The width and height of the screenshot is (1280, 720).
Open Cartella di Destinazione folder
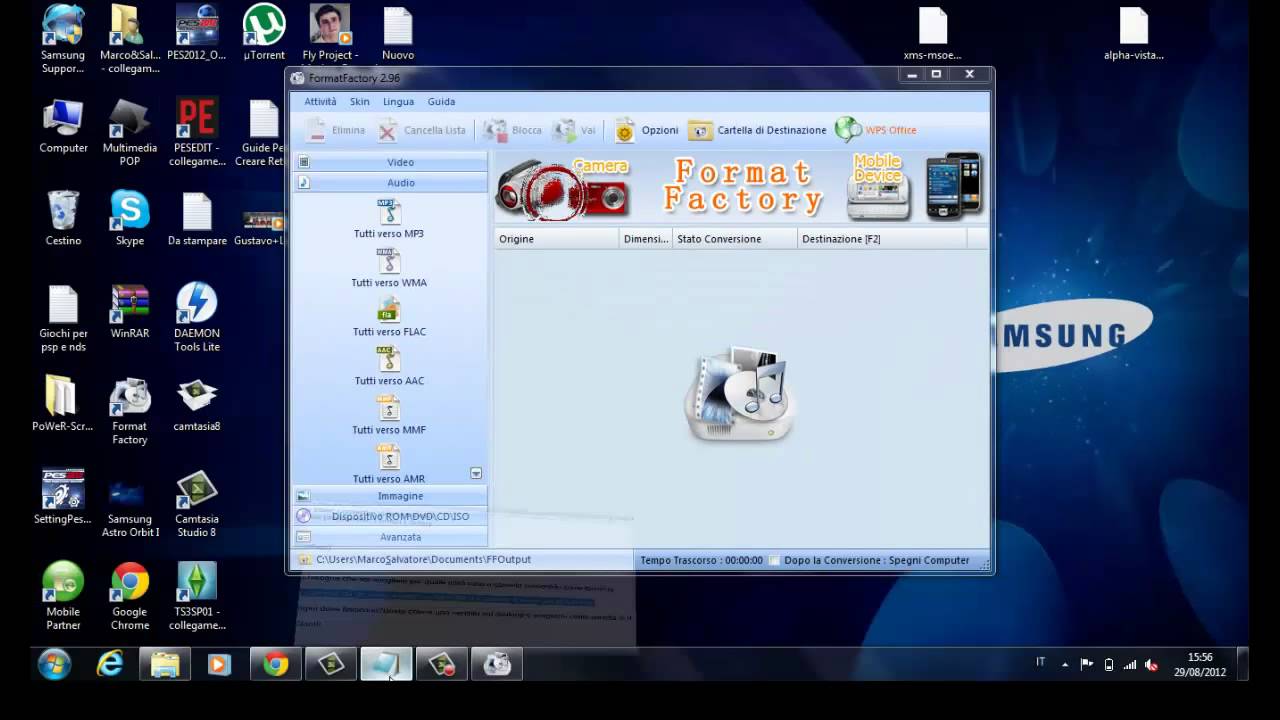[758, 130]
